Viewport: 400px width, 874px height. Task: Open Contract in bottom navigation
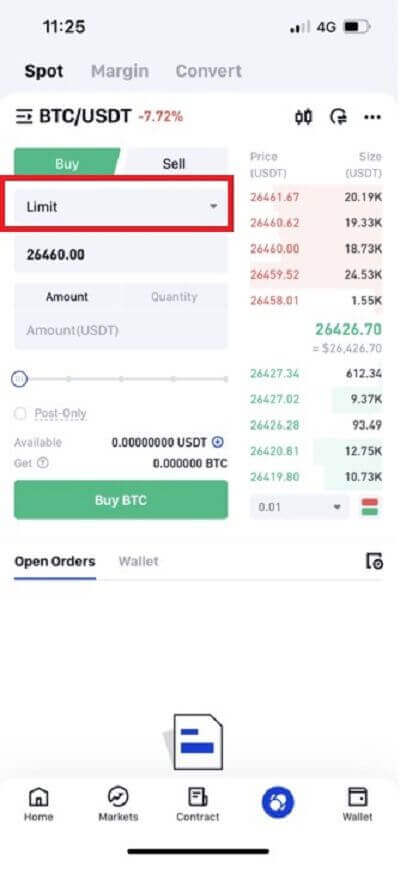(x=198, y=804)
